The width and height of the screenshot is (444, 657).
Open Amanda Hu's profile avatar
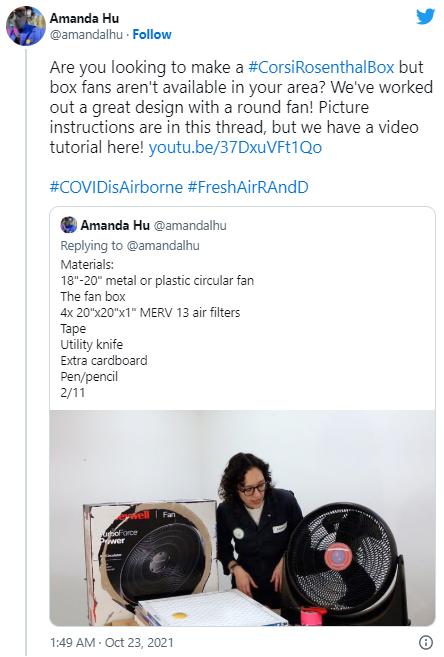point(26,26)
